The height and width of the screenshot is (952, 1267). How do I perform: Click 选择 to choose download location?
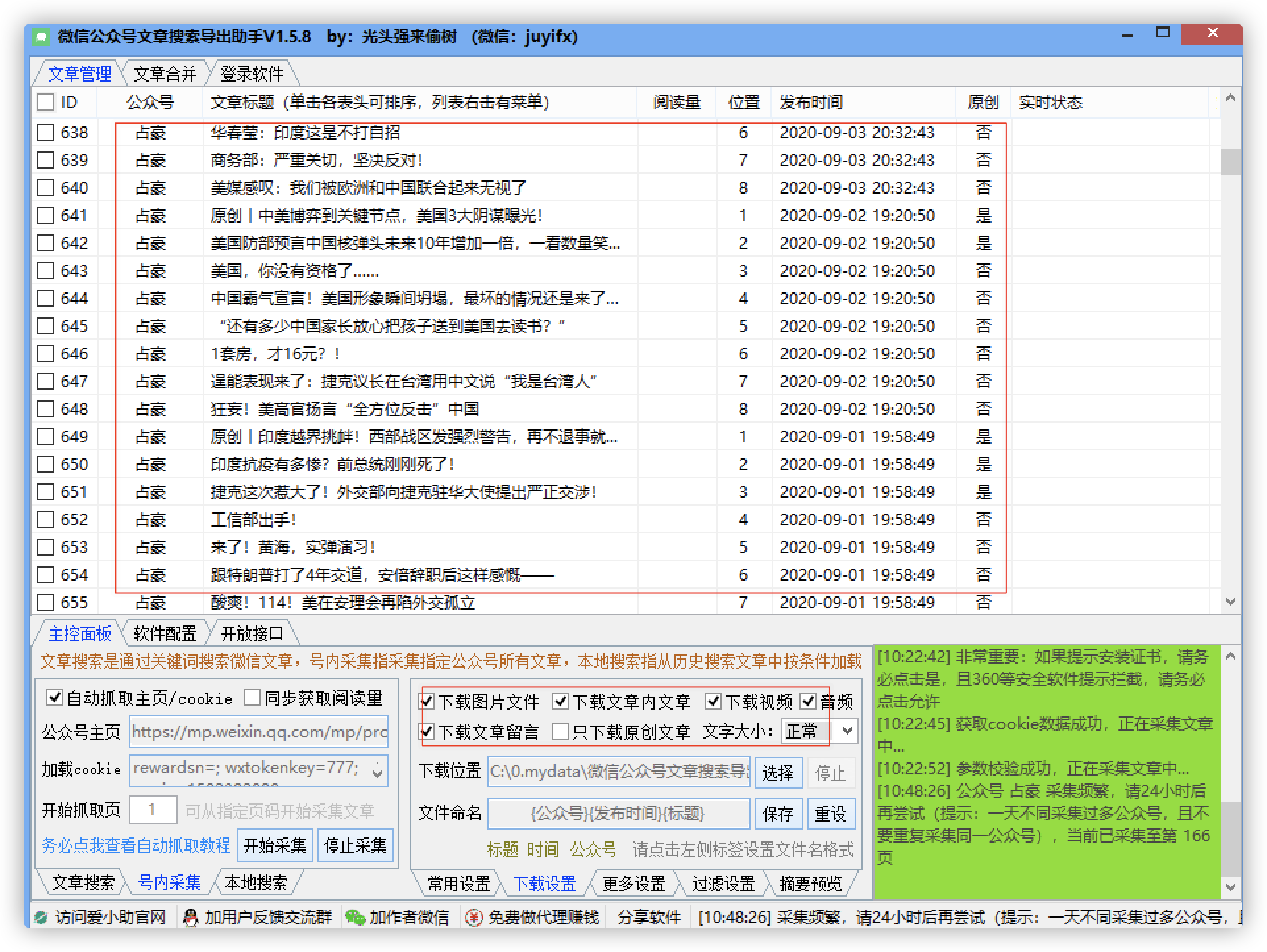click(778, 773)
